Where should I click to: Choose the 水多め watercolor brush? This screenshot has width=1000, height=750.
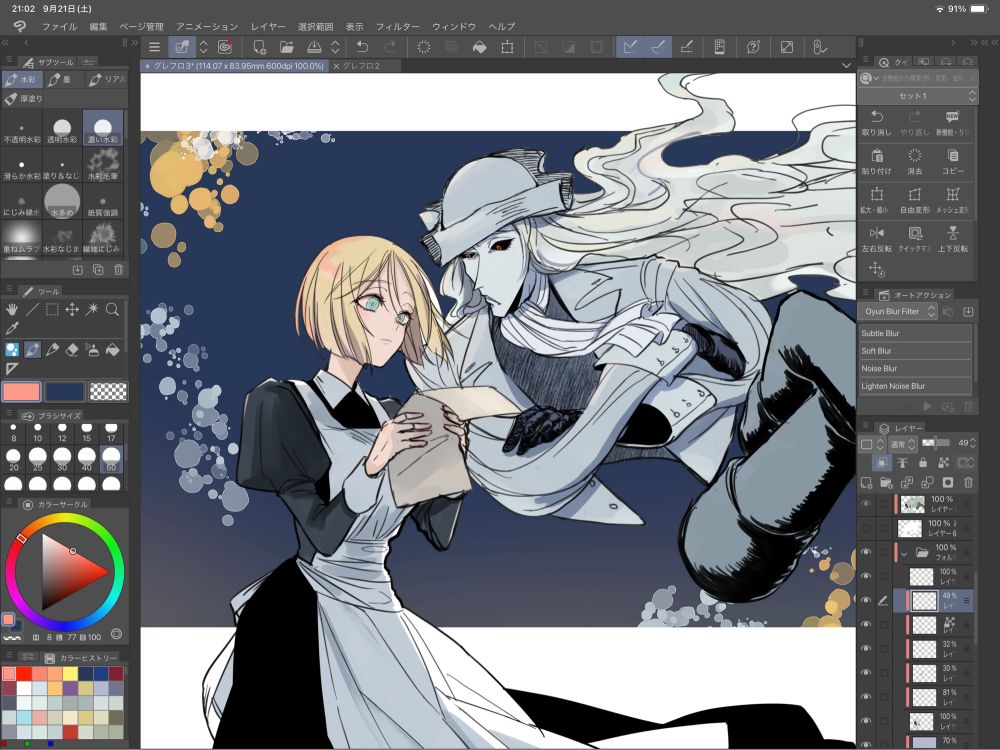62,201
